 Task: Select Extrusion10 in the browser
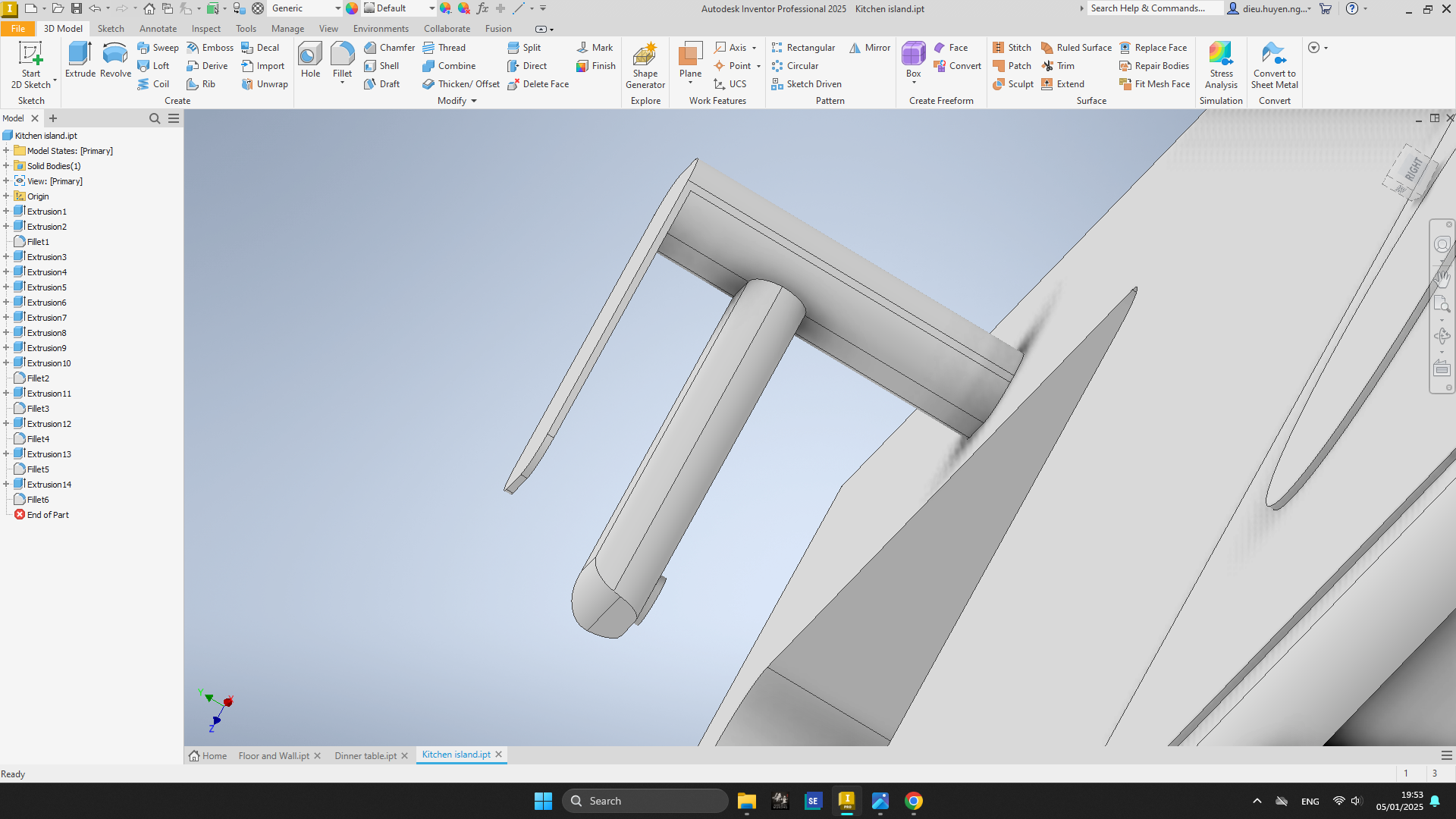pyautogui.click(x=49, y=363)
